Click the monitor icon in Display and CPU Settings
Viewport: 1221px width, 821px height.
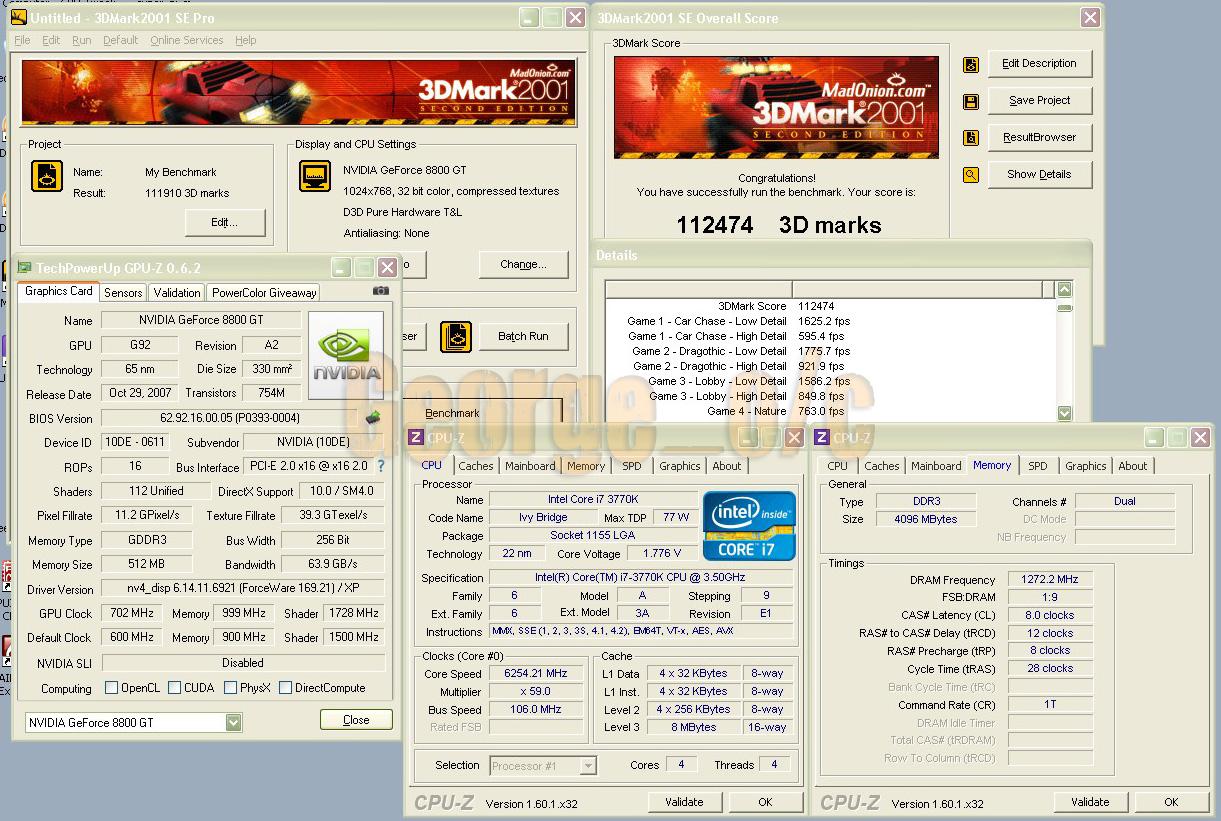point(315,176)
